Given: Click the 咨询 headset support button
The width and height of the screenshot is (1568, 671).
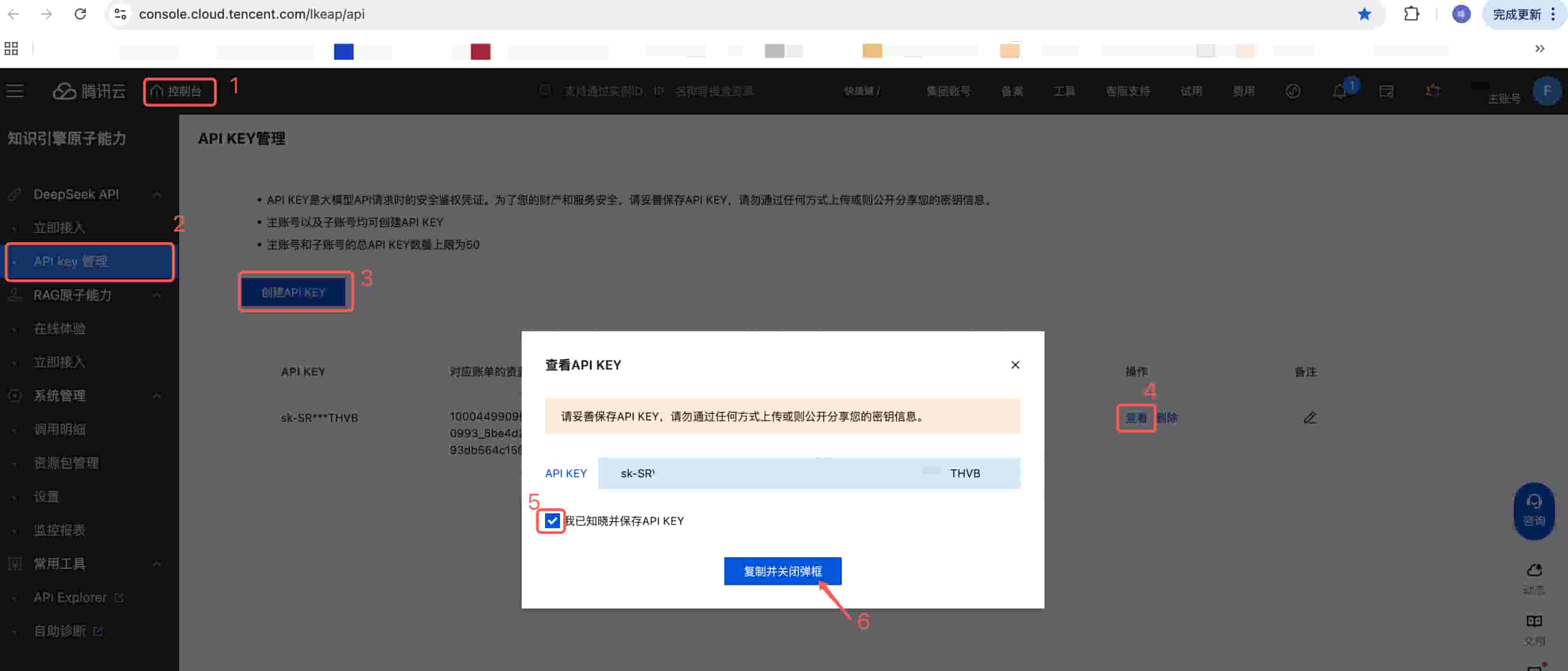Looking at the screenshot, I should coord(1533,510).
